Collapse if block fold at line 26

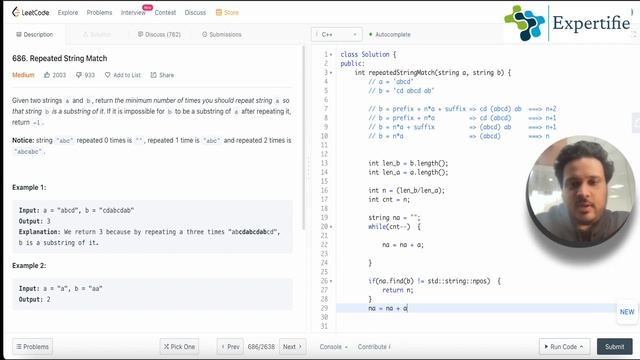pos(331,281)
